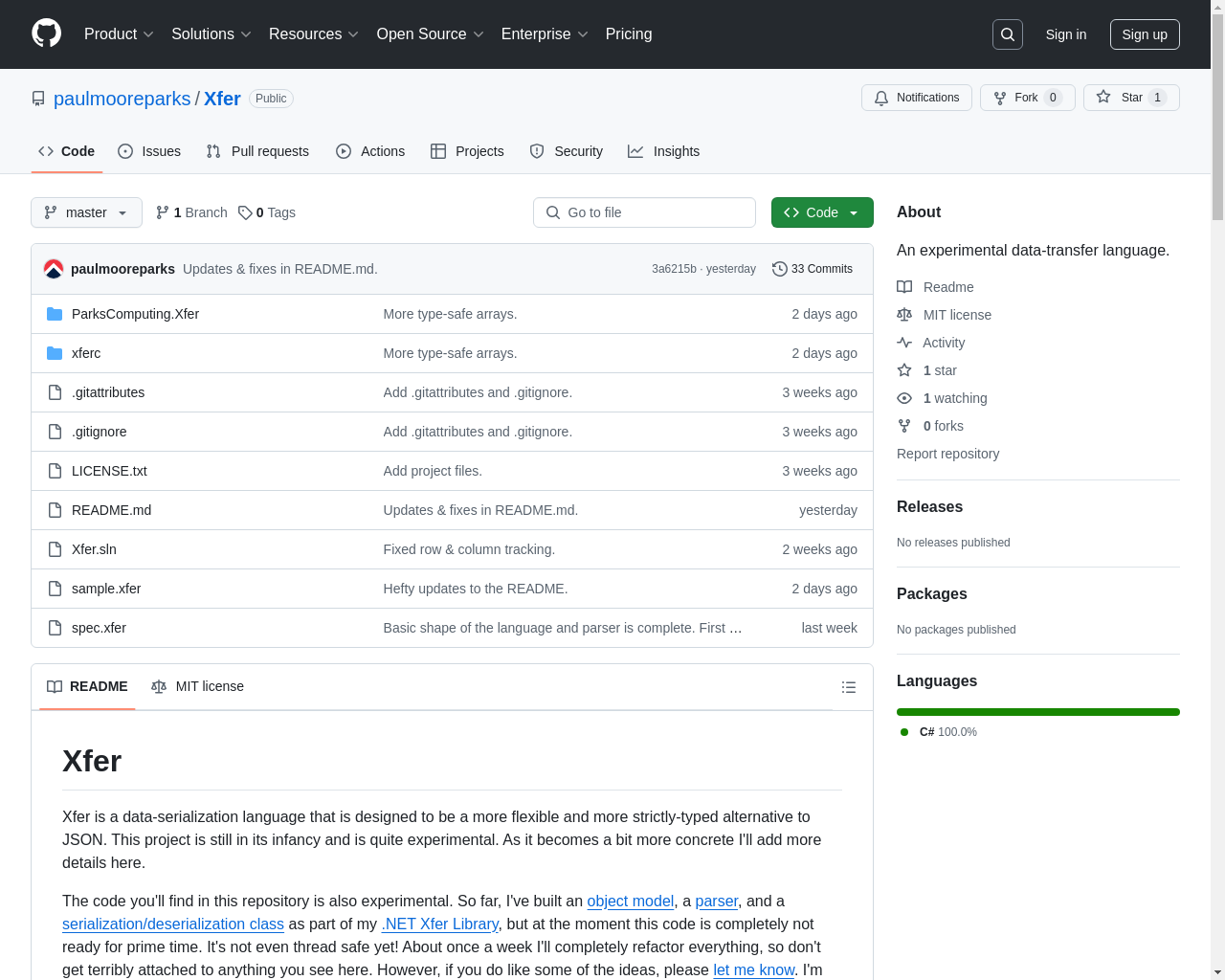Click the Packages heading link
The width and height of the screenshot is (1225, 980).
[931, 594]
